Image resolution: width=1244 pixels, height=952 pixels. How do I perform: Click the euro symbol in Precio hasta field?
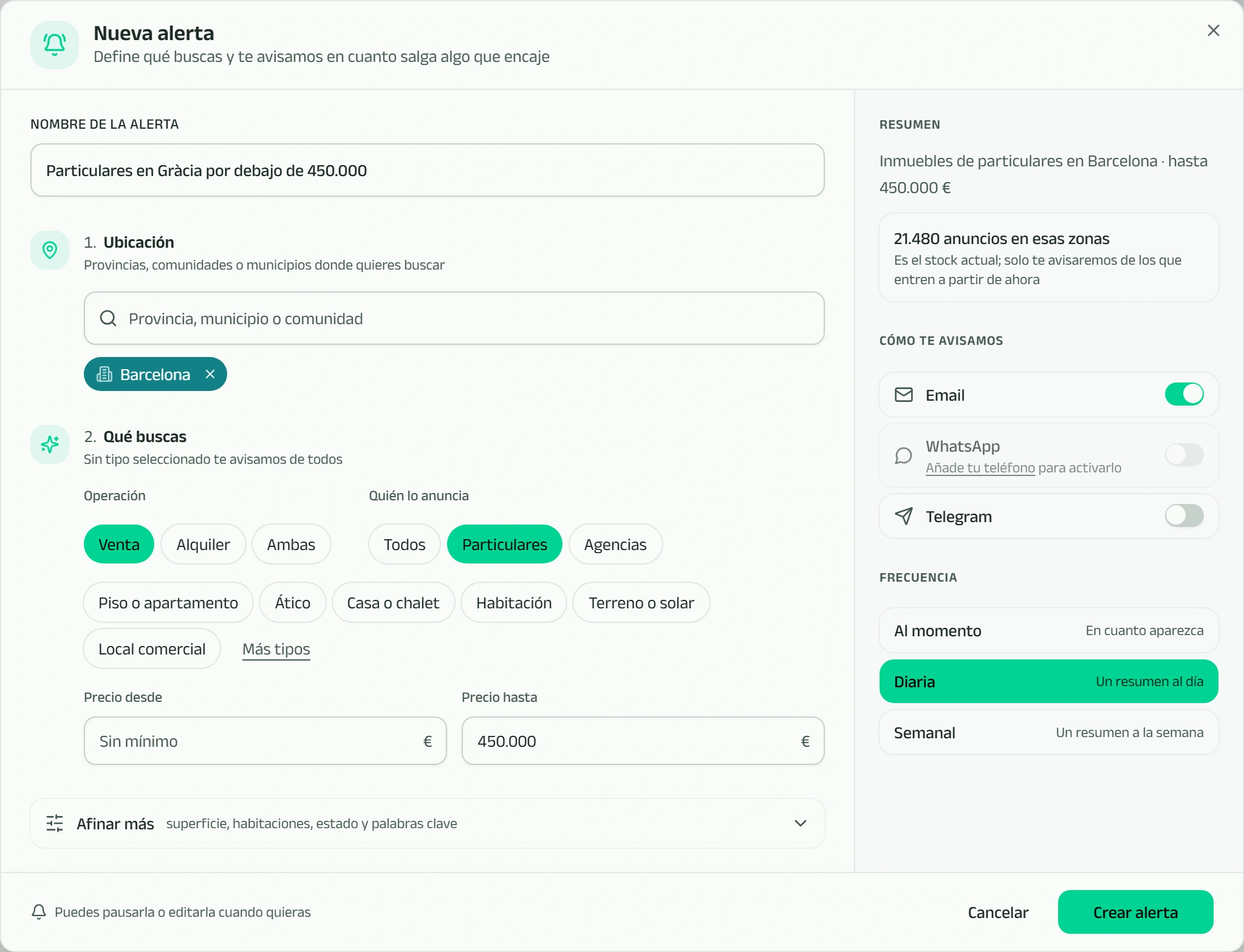(805, 741)
